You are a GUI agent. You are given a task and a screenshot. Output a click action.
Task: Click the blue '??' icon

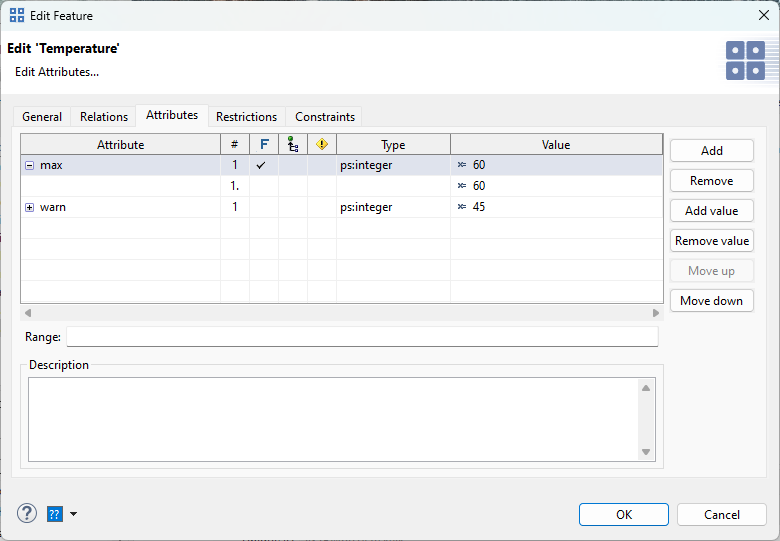(55, 514)
